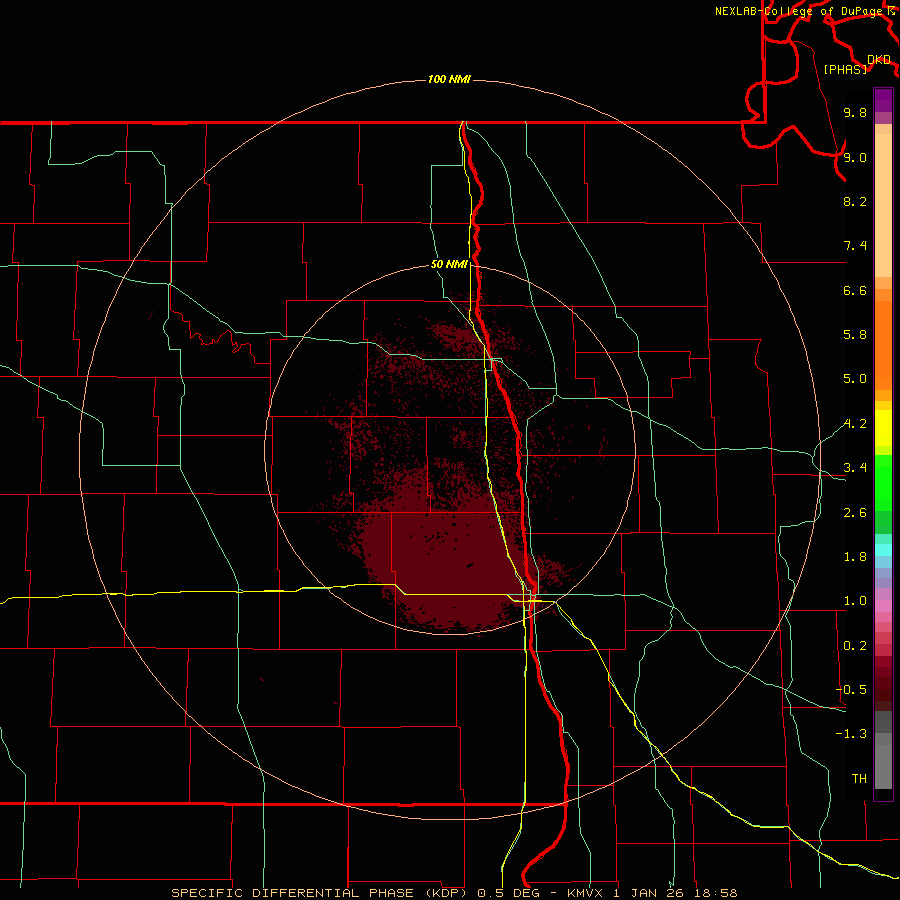Image resolution: width=900 pixels, height=900 pixels.
Task: Click the "50 NMI" range ring label
Action: (449, 265)
